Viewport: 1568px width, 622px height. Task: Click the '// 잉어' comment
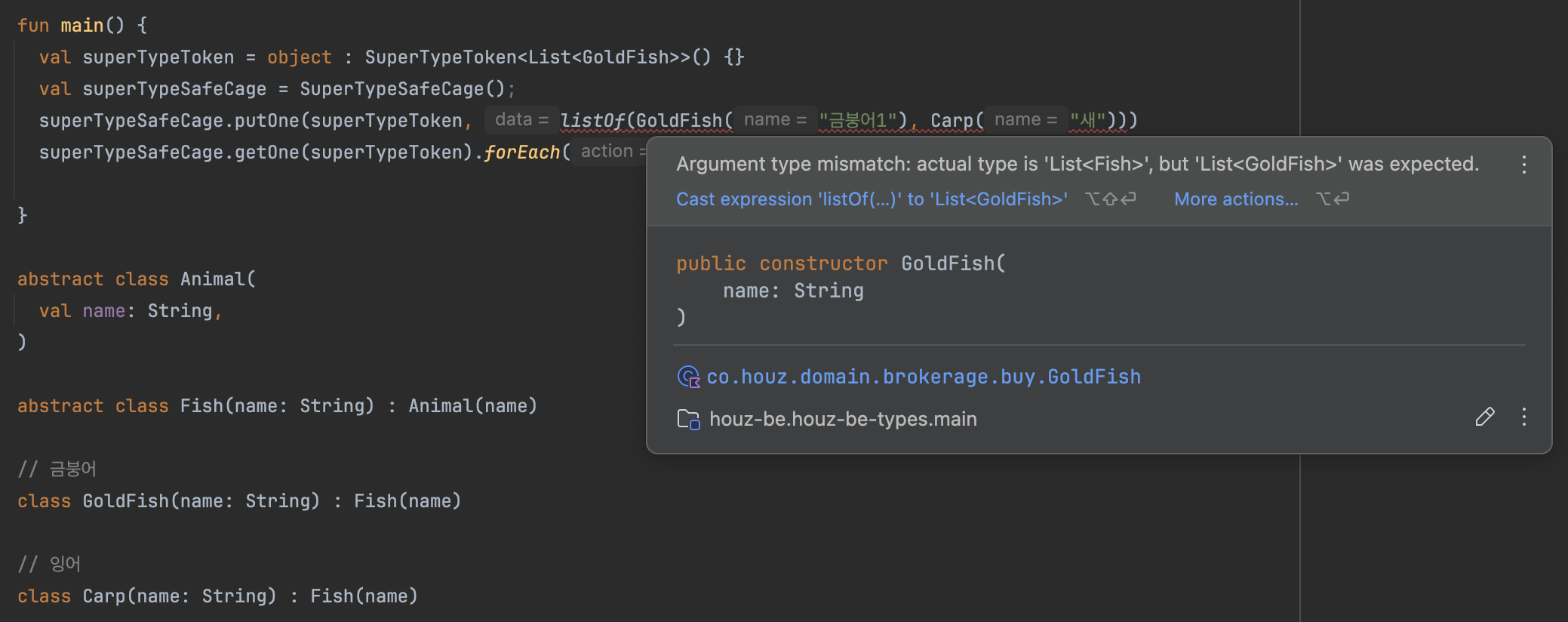pos(49,565)
